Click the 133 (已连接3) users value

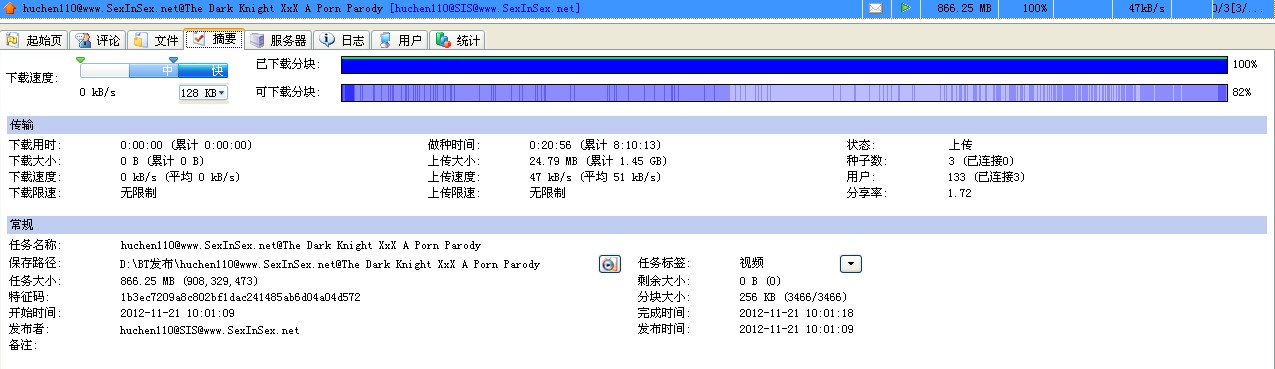(986, 177)
